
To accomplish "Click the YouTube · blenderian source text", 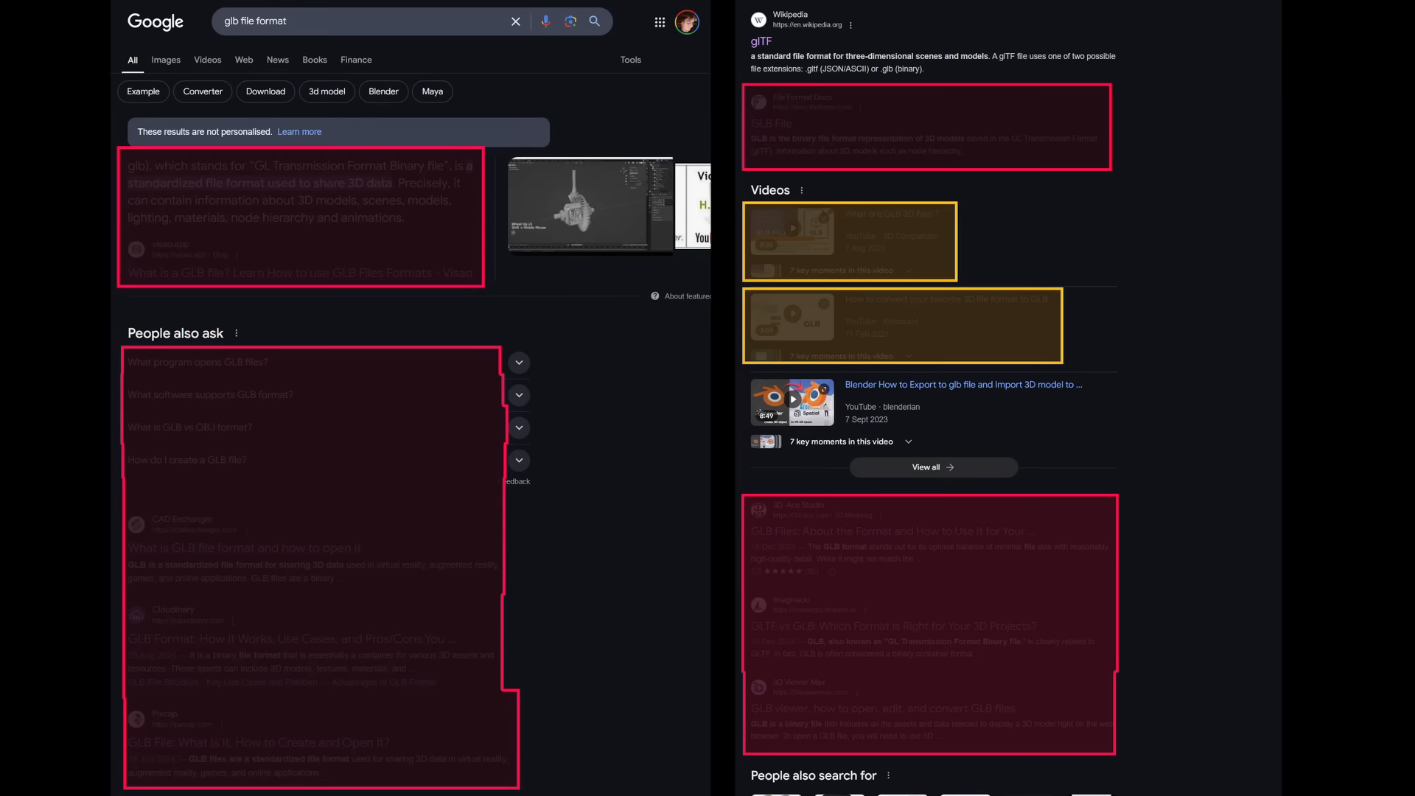I will click(x=882, y=407).
